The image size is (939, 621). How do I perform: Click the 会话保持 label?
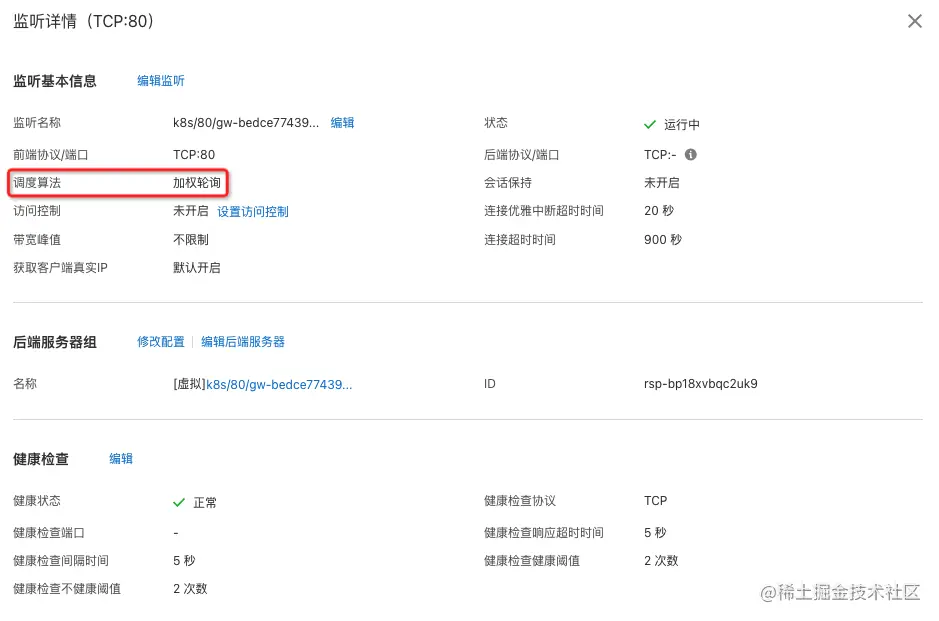(x=508, y=183)
